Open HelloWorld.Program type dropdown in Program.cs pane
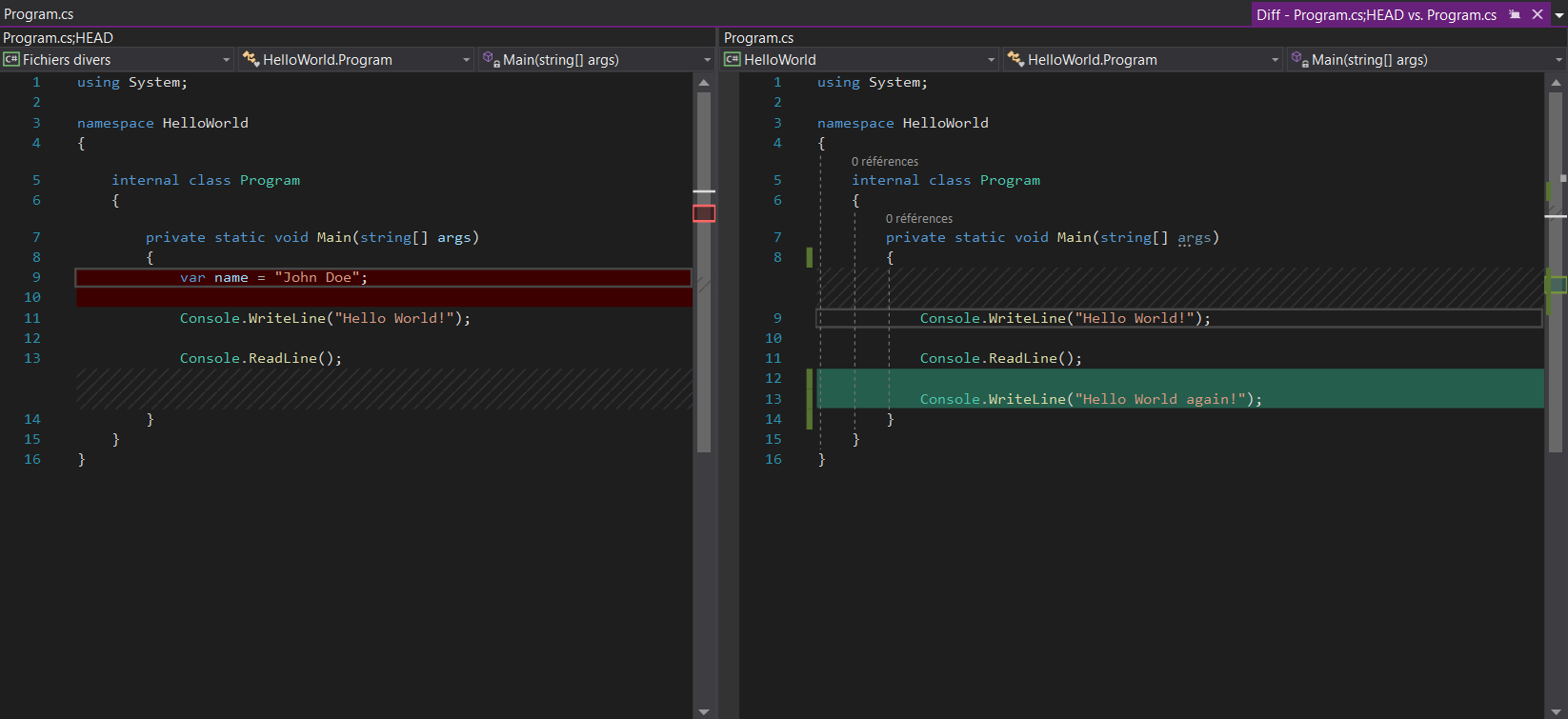The image size is (1568, 719). 1143,59
